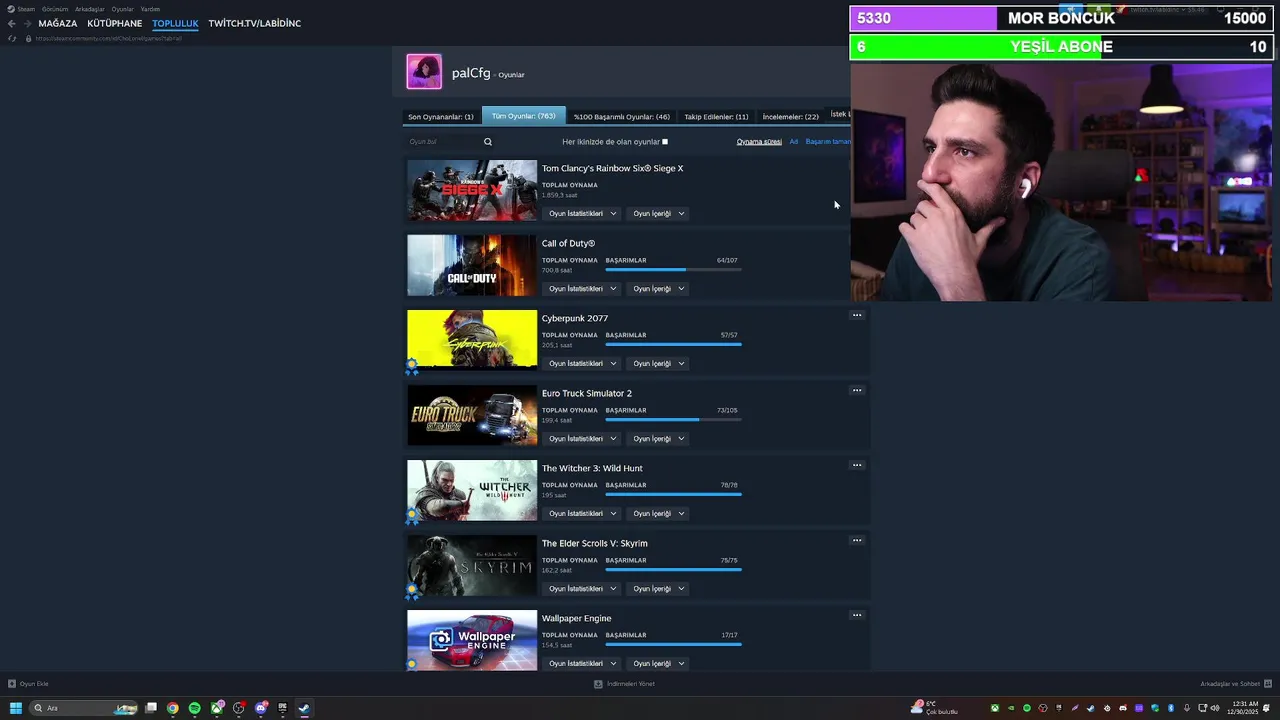Click the search magnifier in game list
This screenshot has width=1280, height=720.
488,142
